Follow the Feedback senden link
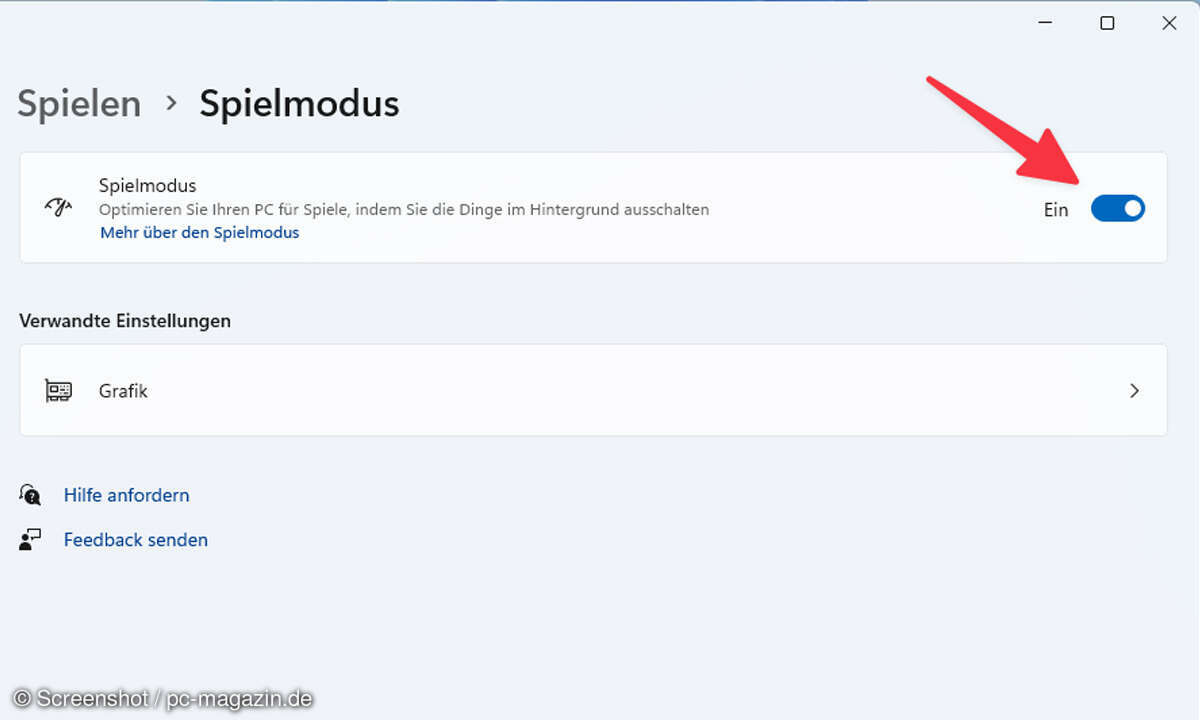This screenshot has height=720, width=1200. [135, 540]
